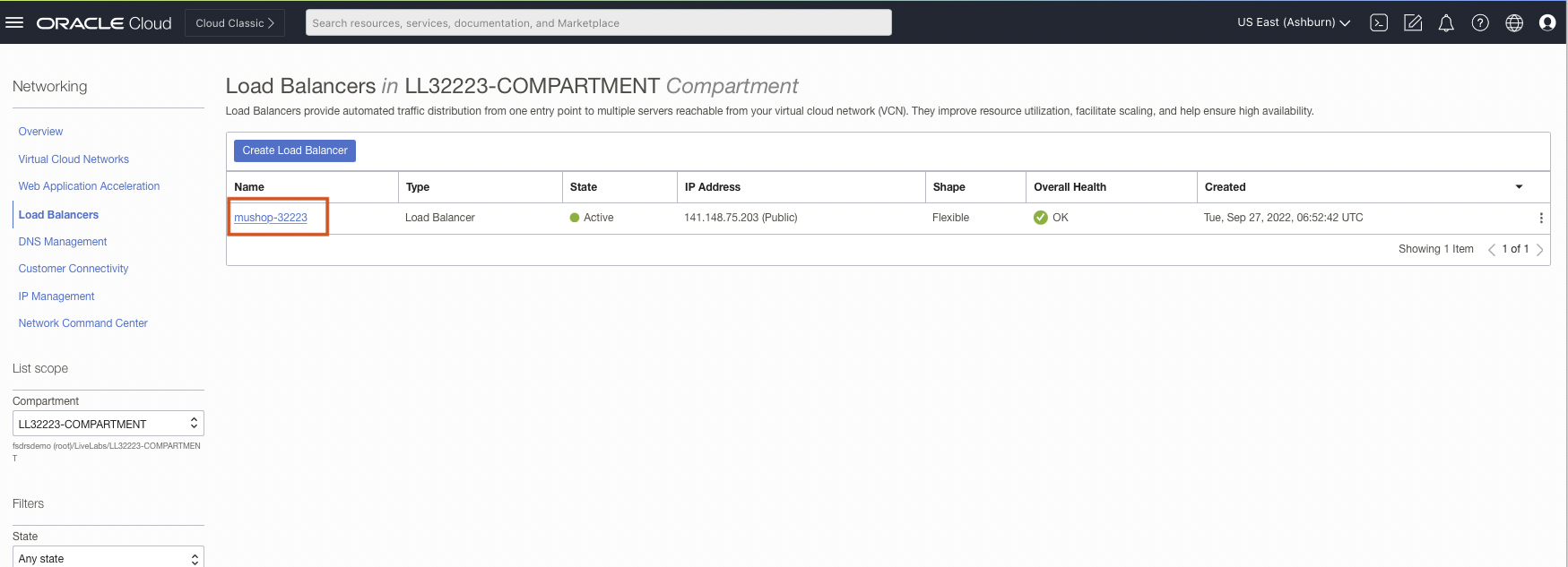
Task: Sort by the Created column arrow
Action: coord(1519,187)
